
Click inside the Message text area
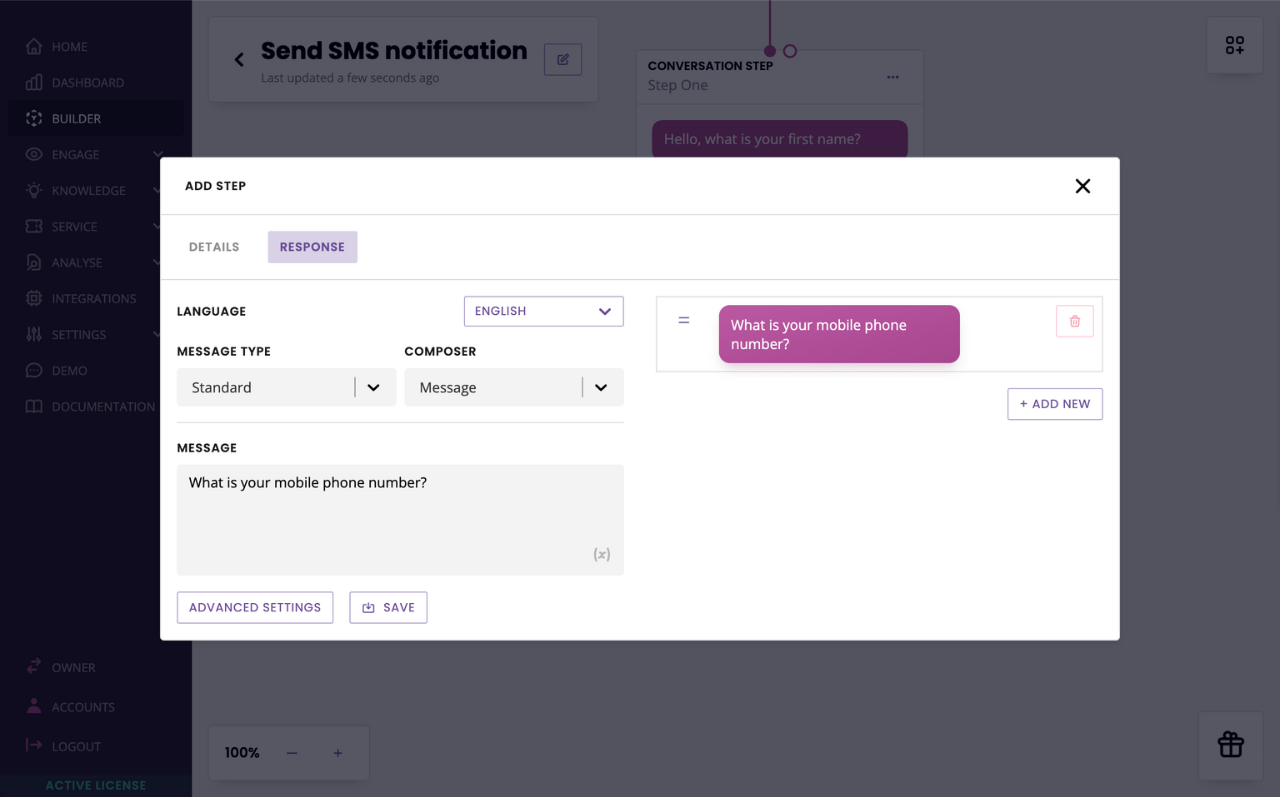[x=400, y=510]
